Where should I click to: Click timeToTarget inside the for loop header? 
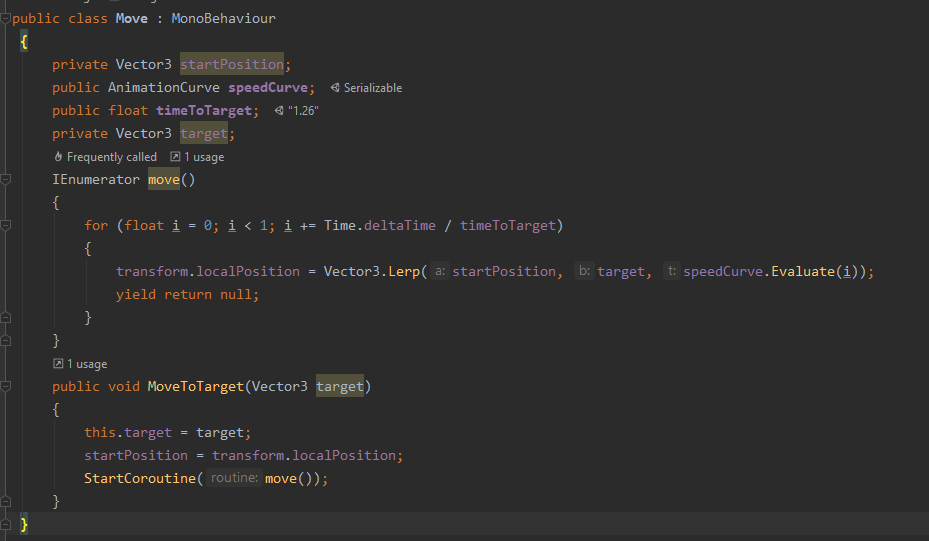[508, 226]
